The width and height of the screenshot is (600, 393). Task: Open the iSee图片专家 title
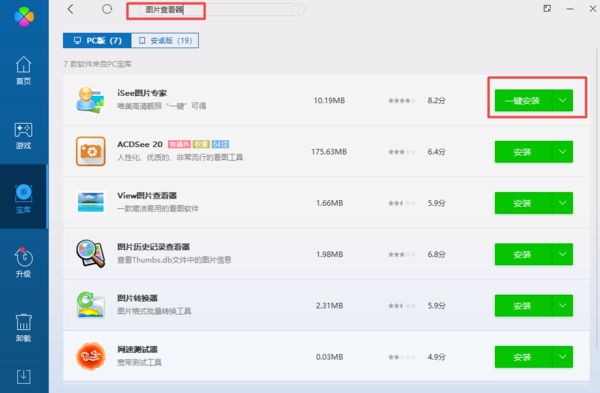point(142,93)
